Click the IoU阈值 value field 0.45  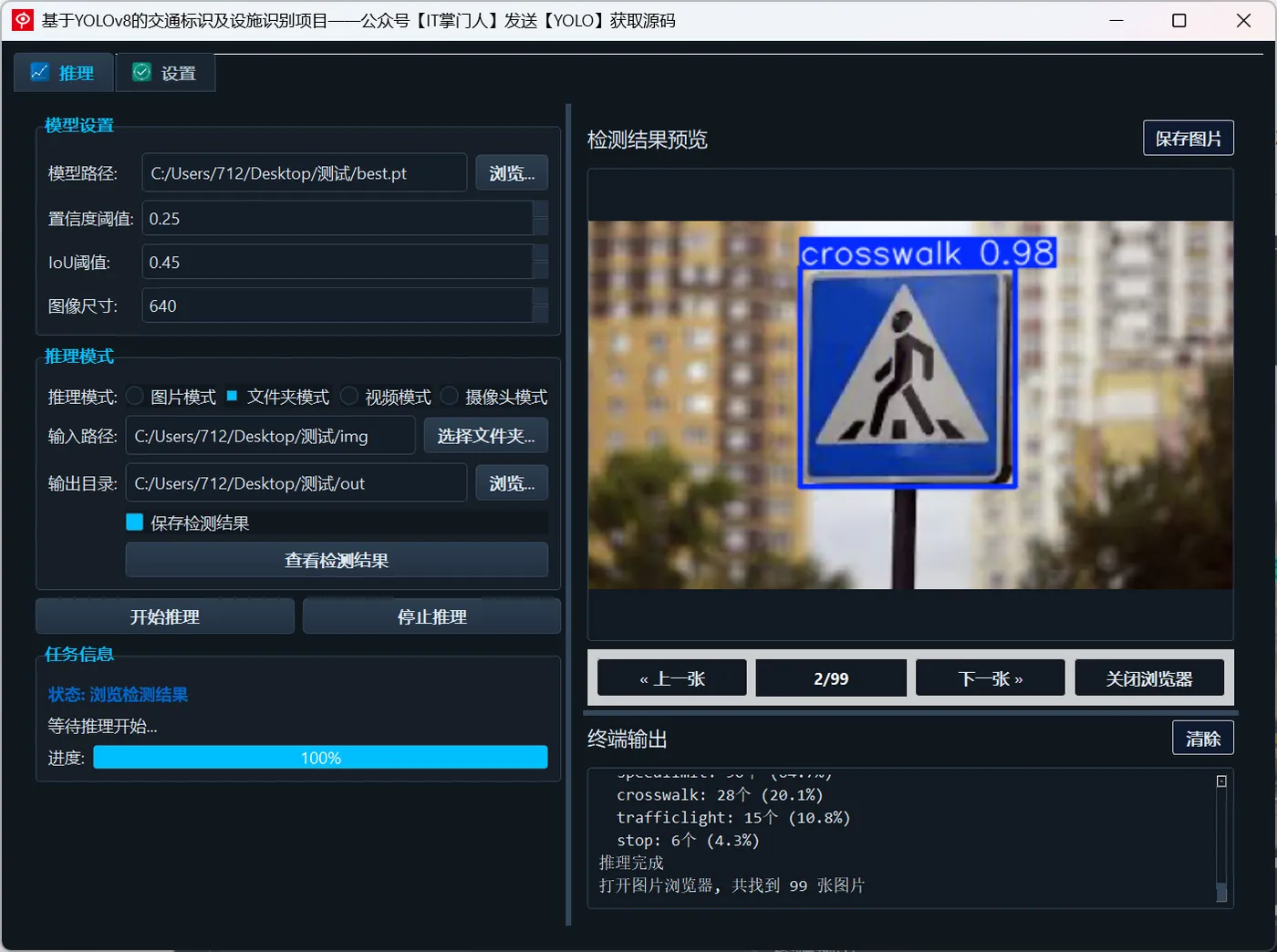point(337,263)
